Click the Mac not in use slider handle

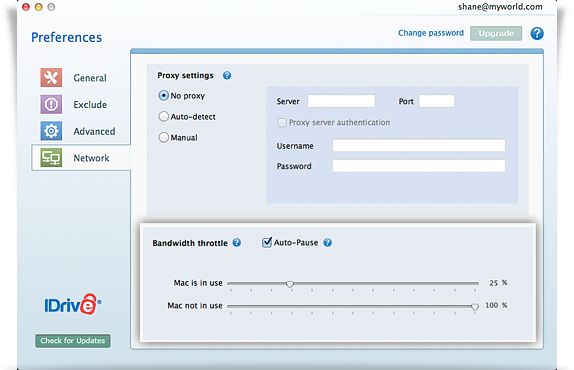(x=475, y=307)
